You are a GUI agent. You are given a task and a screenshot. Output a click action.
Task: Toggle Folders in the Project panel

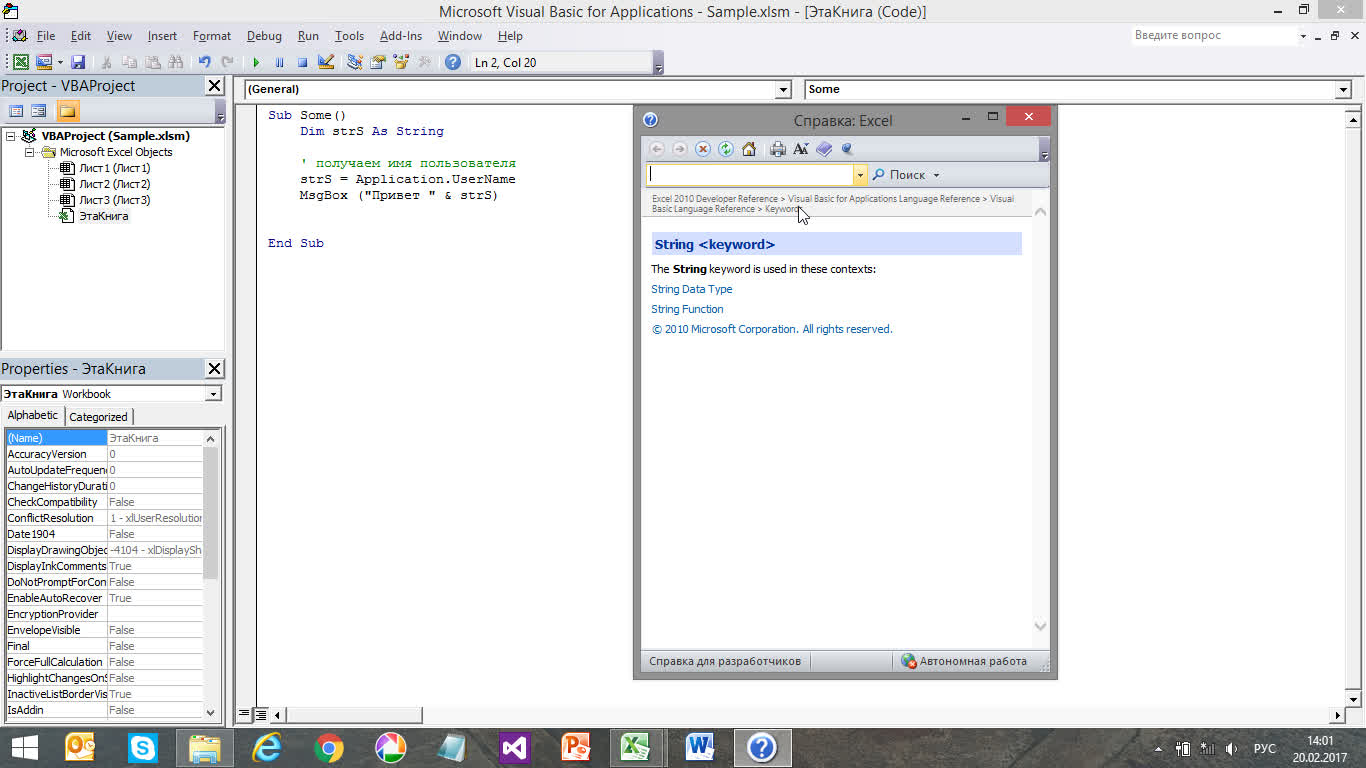(67, 111)
